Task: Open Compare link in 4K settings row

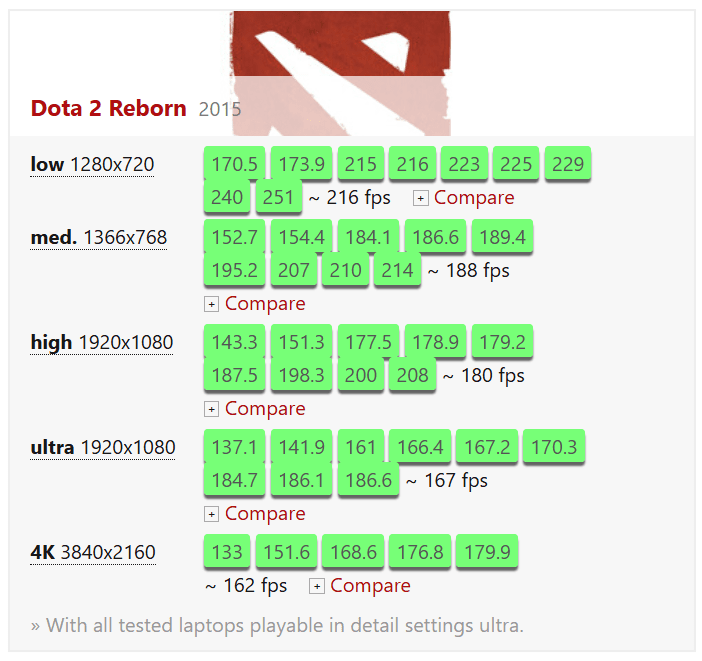Action: [x=370, y=586]
